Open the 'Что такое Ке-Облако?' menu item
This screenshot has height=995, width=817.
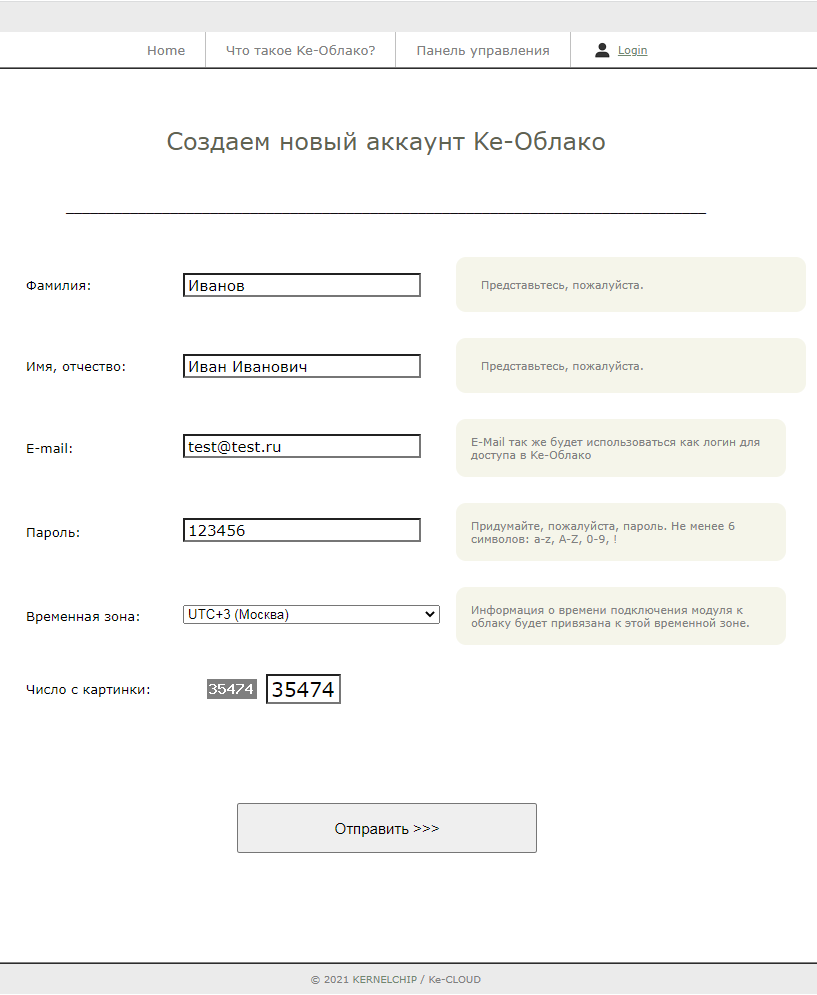300,50
